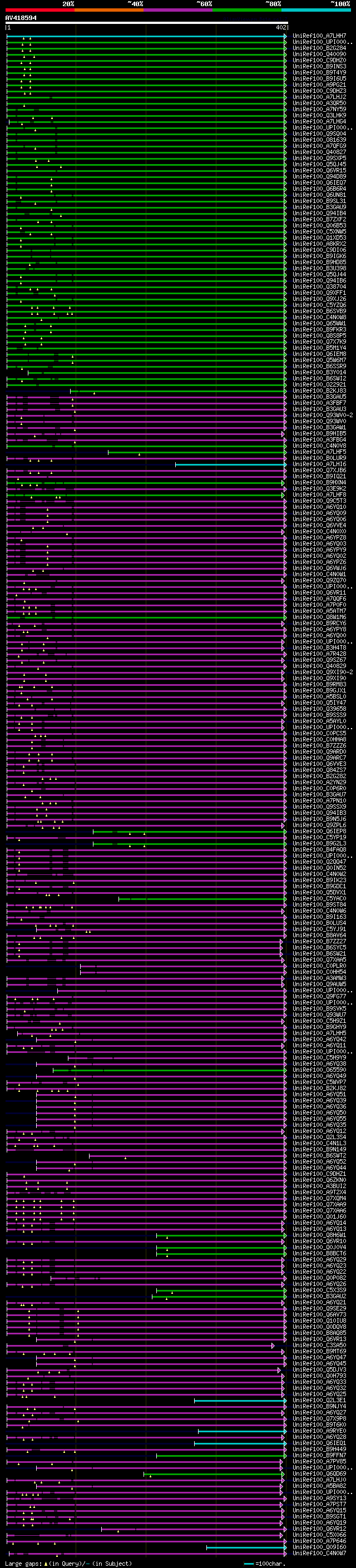Click the cyan alignment bar for UniRef100_A7LHH7
The width and height of the screenshot is (356, 1568).
(146, 36)
